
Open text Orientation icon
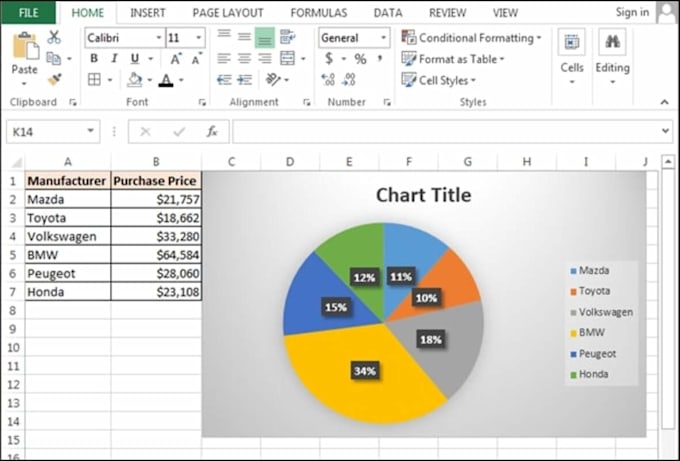pos(273,79)
